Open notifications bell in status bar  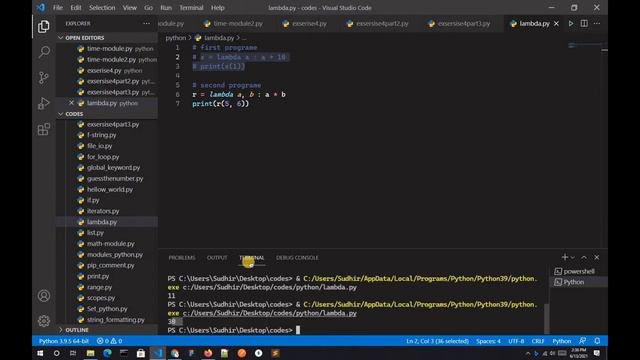click(x=597, y=341)
